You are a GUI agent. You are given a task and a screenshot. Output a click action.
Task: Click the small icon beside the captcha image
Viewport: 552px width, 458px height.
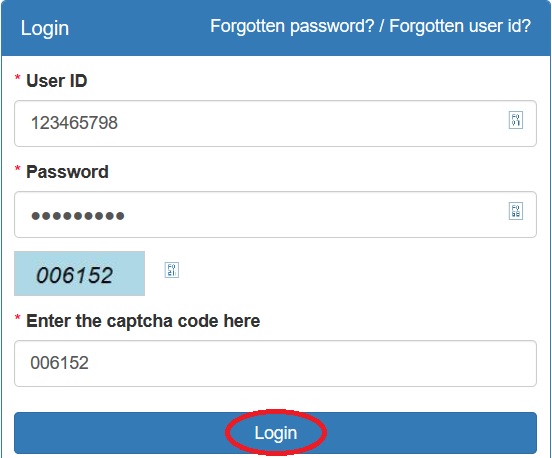point(172,270)
